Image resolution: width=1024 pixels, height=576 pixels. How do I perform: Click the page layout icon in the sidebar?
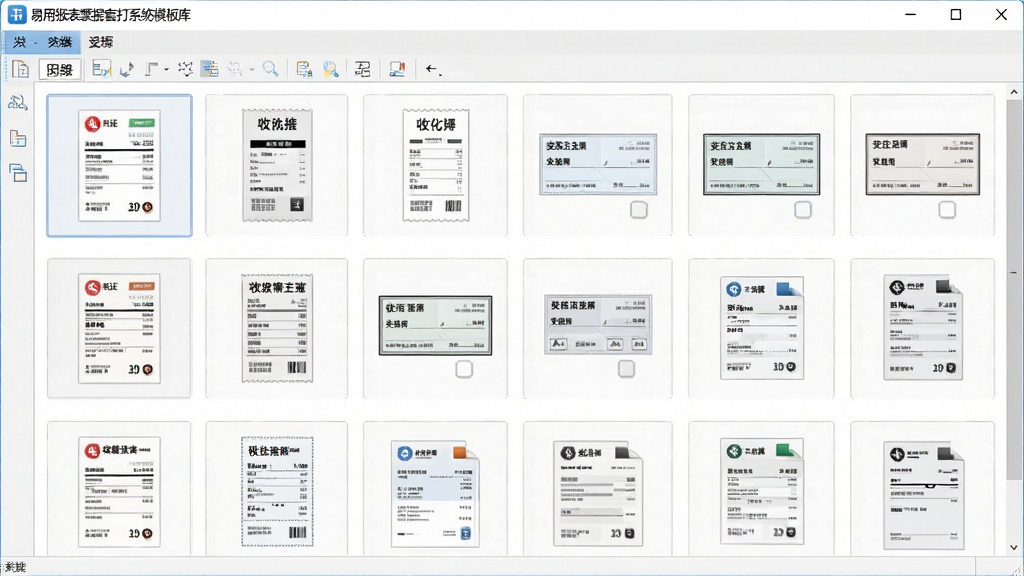18,138
